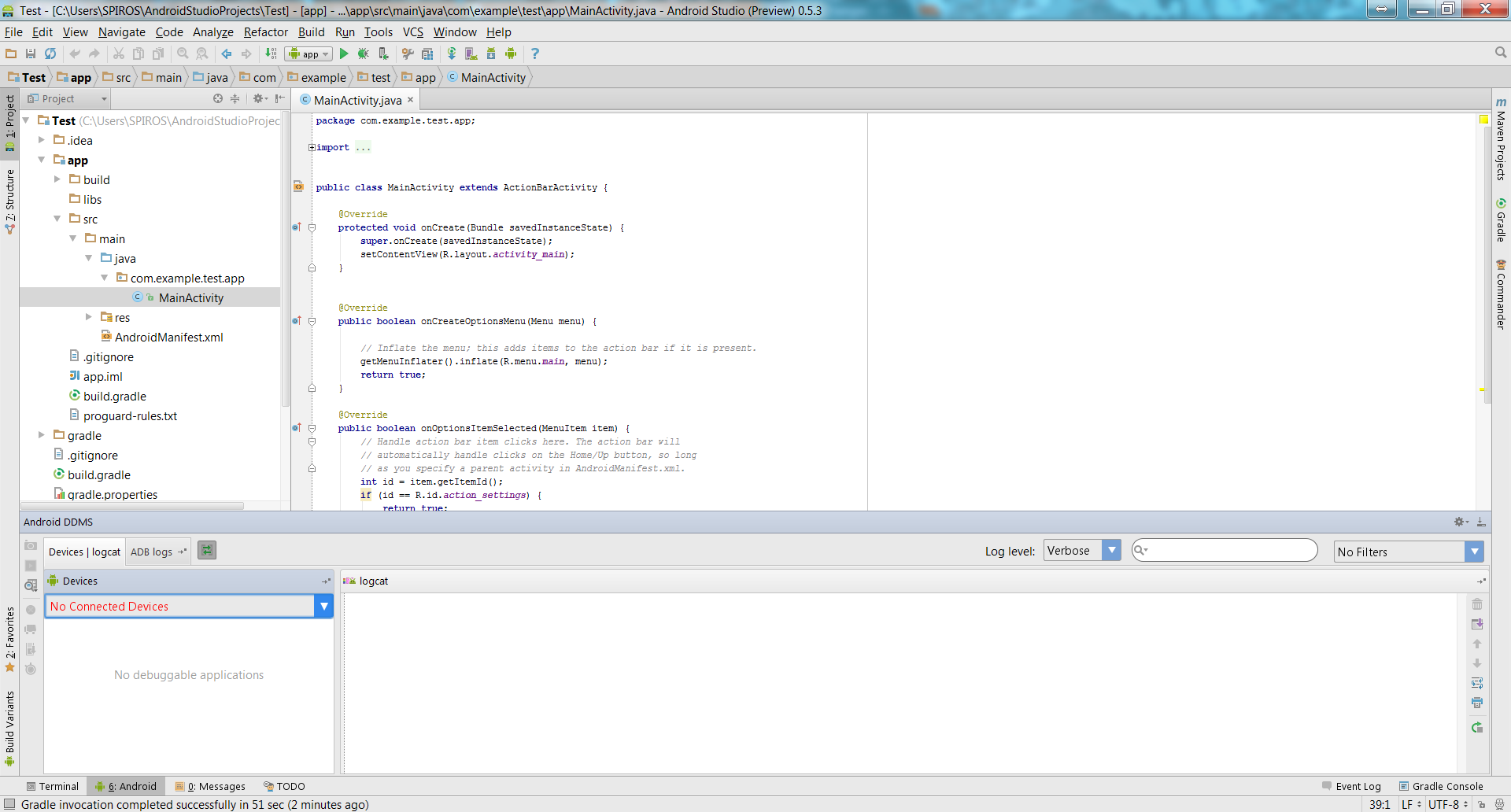
Task: Open the Android Device Monitor icon
Action: click(511, 54)
